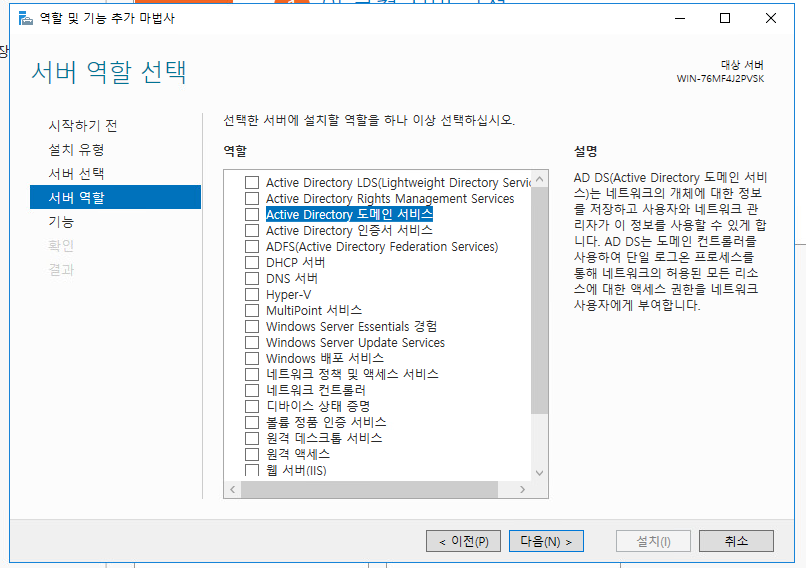Screen dimensions: 806x568
Task: Click the server name WIN-76MF4J2PVSK
Action: (x=720, y=79)
